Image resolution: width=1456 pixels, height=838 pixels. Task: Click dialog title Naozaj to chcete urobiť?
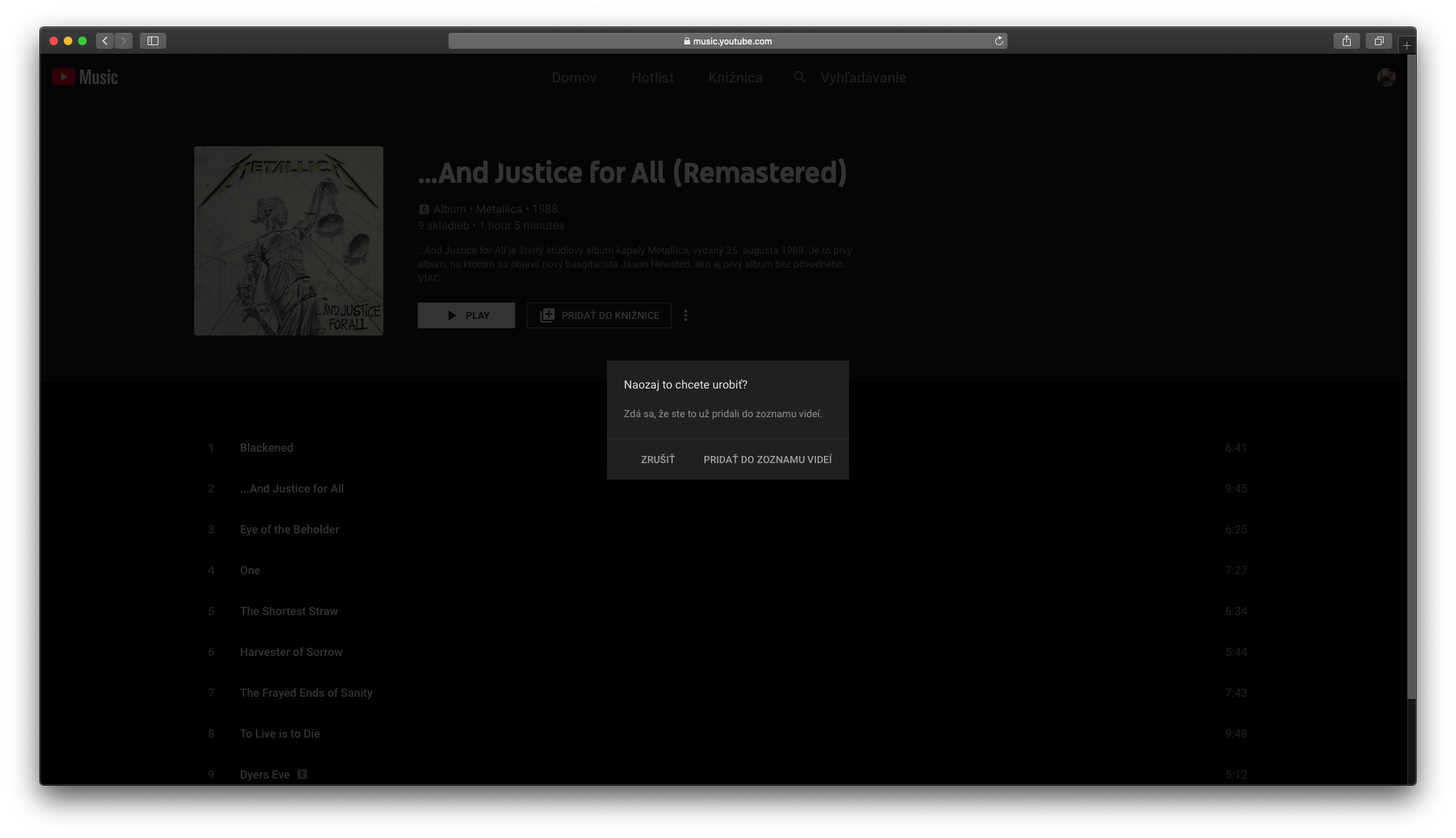coord(686,385)
